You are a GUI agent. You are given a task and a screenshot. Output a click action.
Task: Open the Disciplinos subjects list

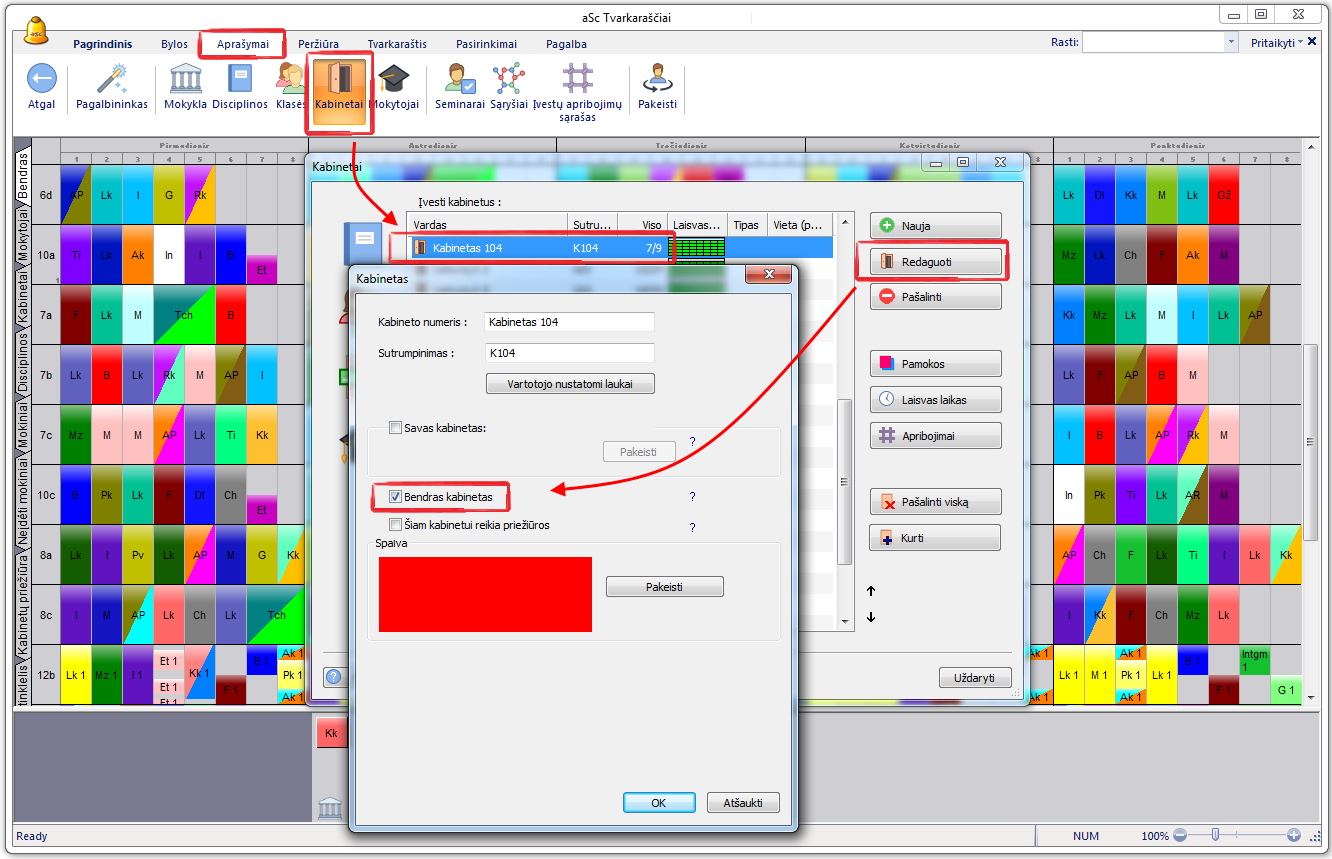[240, 80]
